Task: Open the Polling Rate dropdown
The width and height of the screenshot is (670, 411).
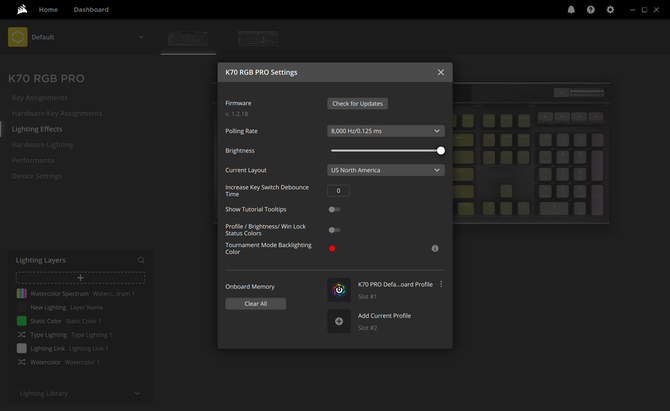Action: pos(386,131)
